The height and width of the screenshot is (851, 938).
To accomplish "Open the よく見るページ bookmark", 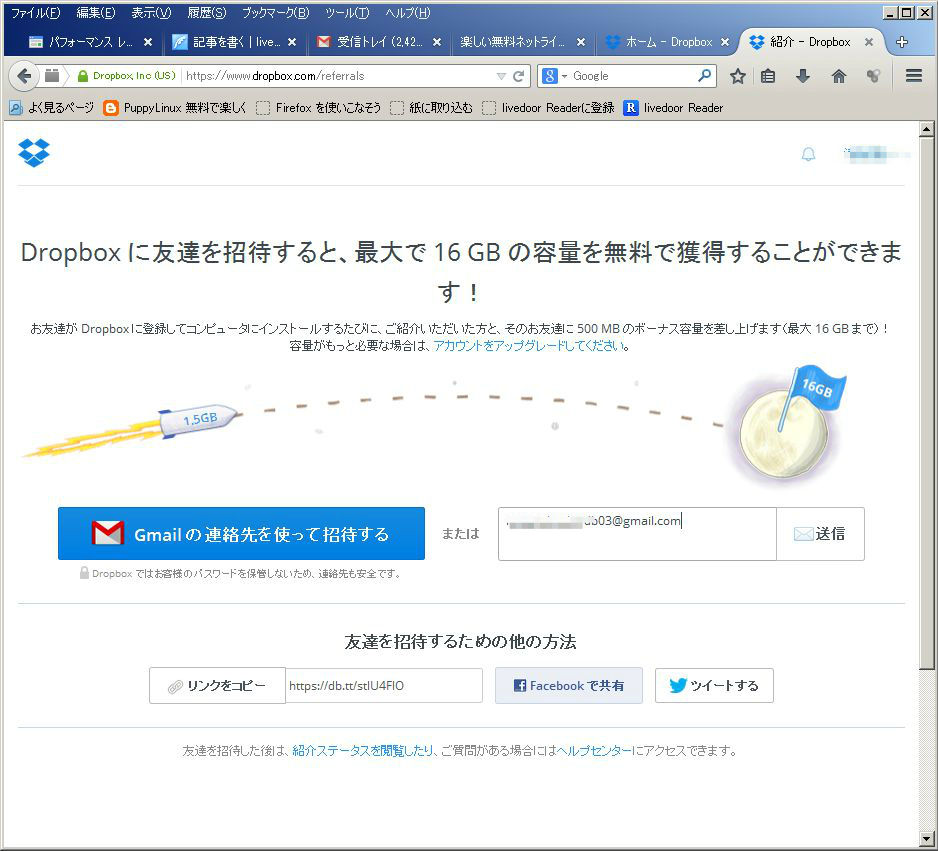I will pyautogui.click(x=52, y=108).
